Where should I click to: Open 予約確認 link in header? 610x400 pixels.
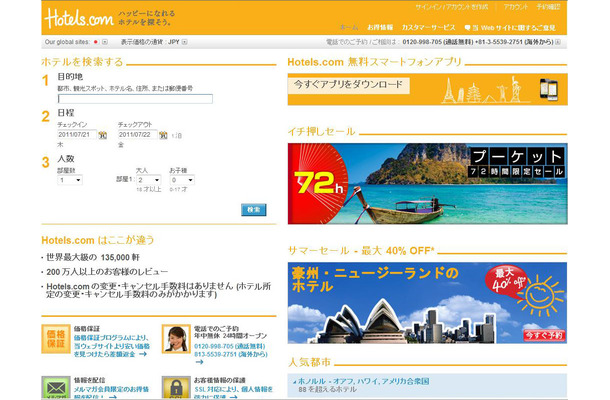coord(549,7)
